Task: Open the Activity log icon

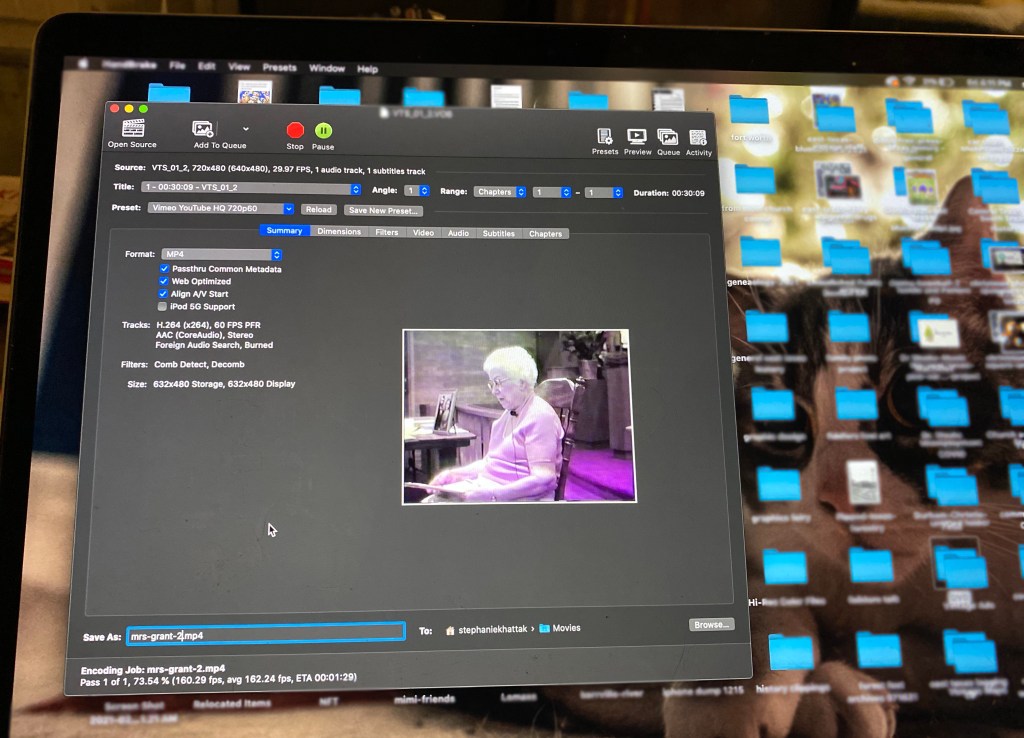Action: pos(699,138)
